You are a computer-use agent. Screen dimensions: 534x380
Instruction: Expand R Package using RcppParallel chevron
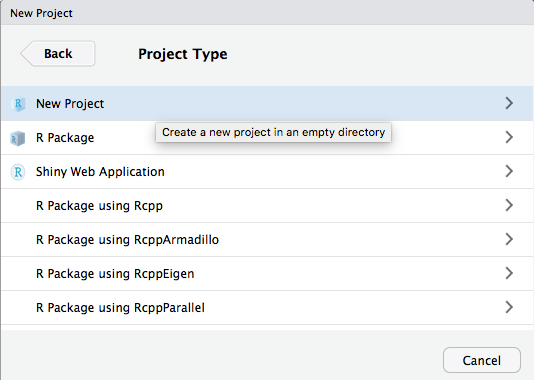(509, 307)
